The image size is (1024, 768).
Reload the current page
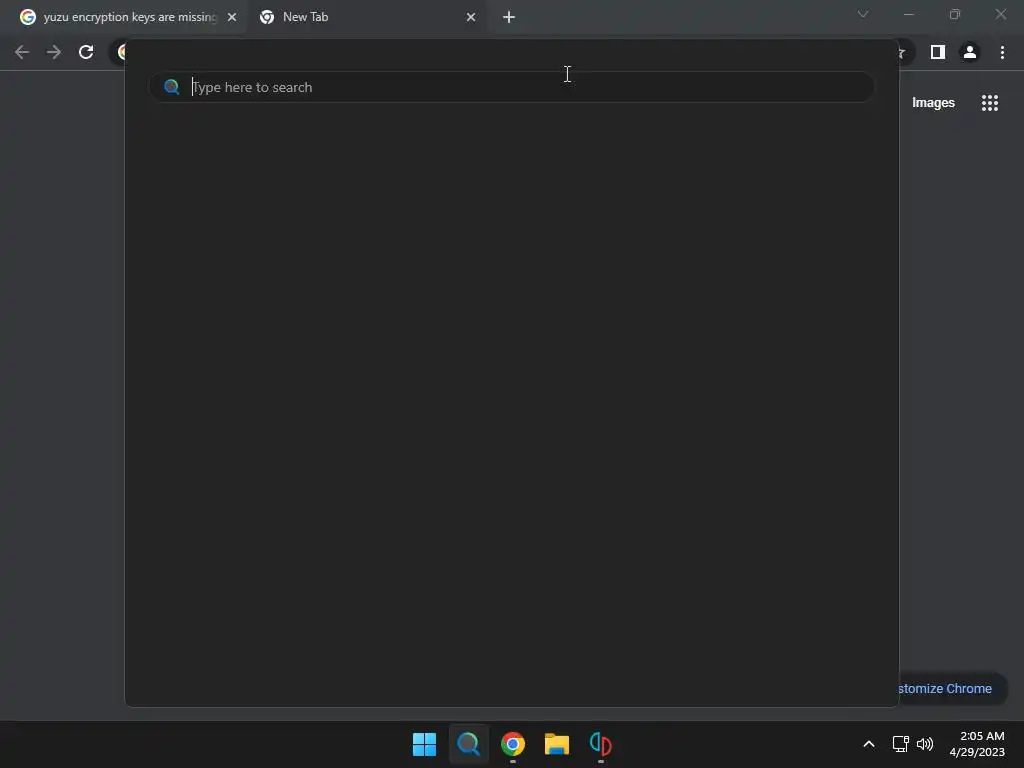point(86,52)
